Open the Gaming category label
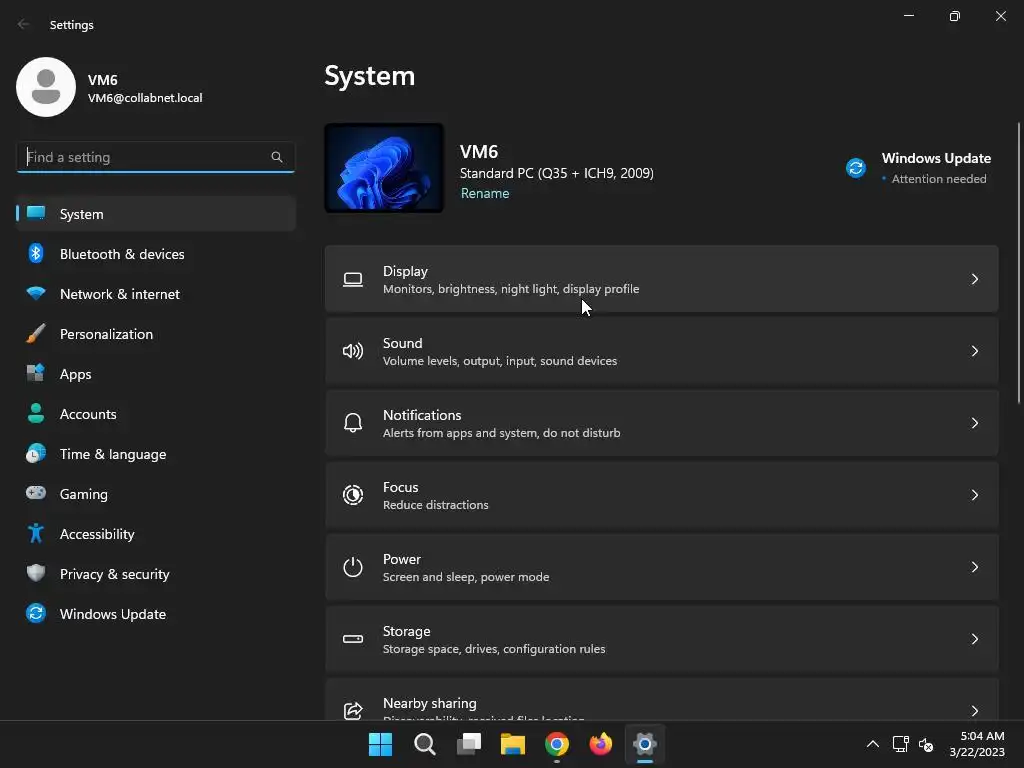The image size is (1024, 768). pos(84,494)
